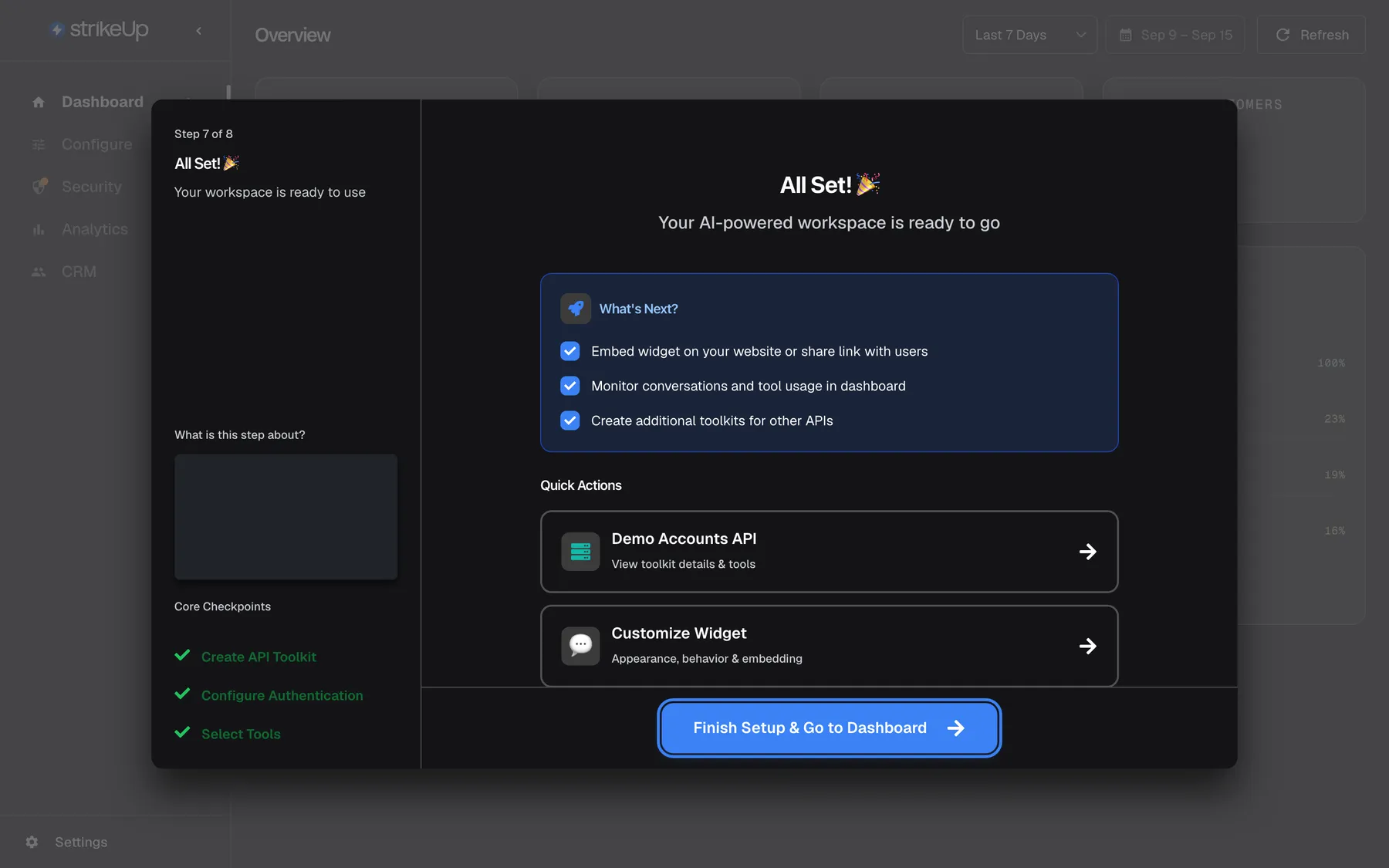The image size is (1389, 868).
Task: Click the Security shield icon
Action: click(39, 187)
